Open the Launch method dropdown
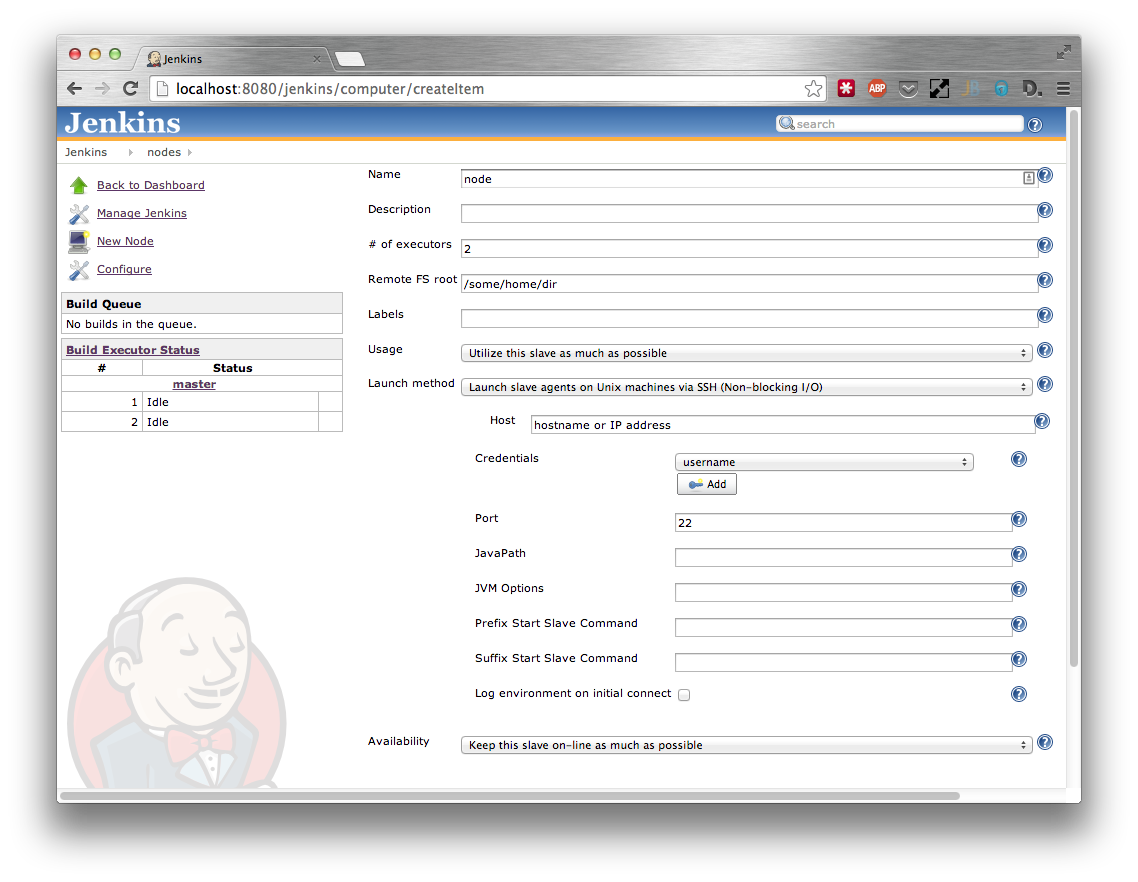 [x=746, y=387]
